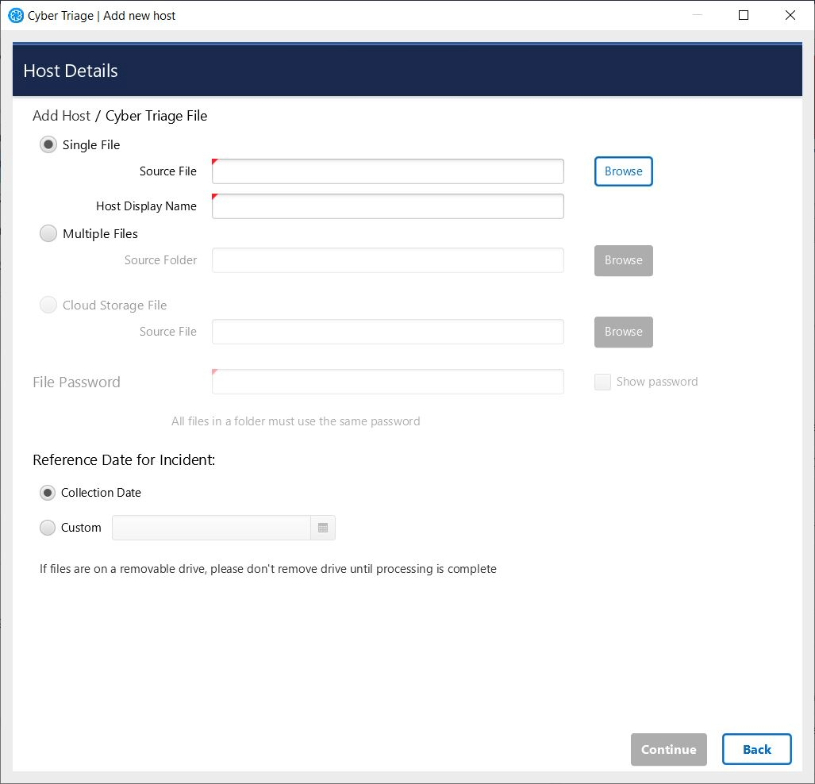Click Browse next to Source Folder
This screenshot has width=815, height=784.
623,260
